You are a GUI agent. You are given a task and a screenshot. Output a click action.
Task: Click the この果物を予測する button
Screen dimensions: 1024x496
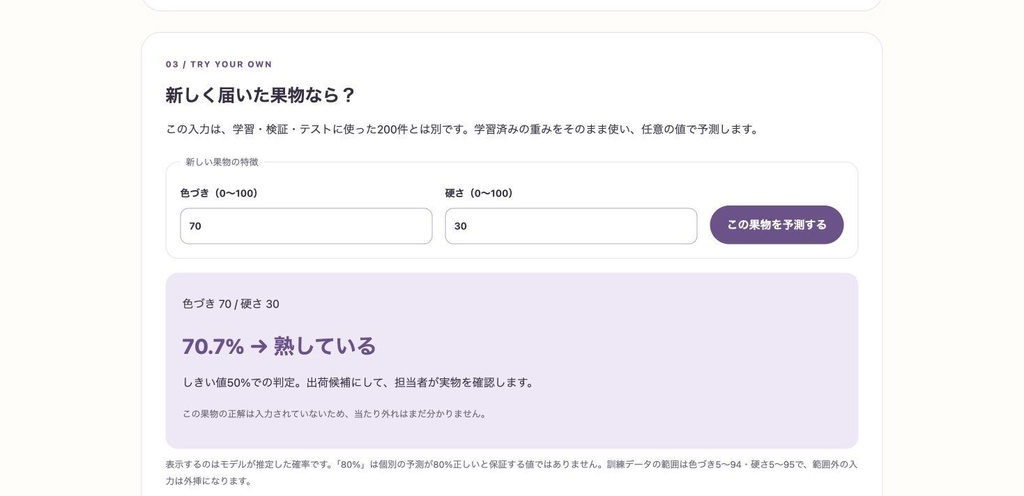[x=776, y=225]
